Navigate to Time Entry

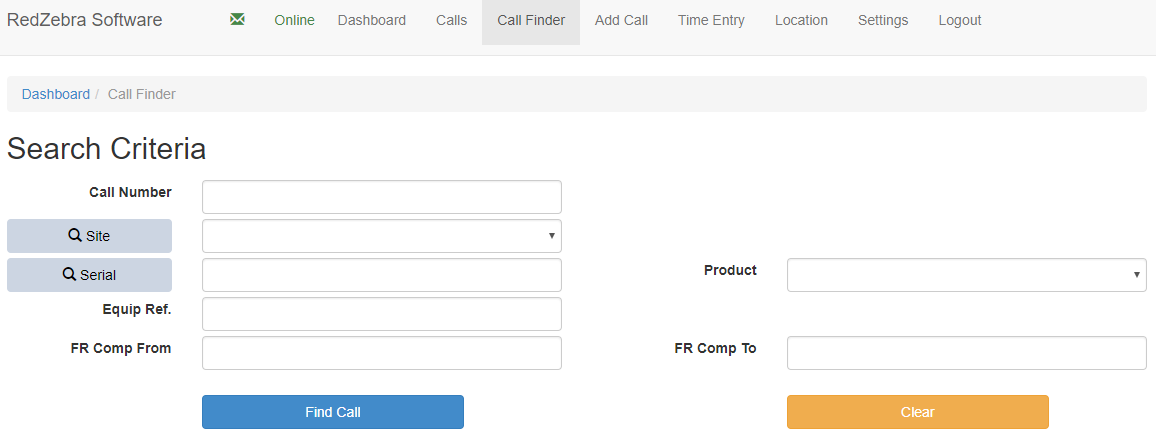711,20
